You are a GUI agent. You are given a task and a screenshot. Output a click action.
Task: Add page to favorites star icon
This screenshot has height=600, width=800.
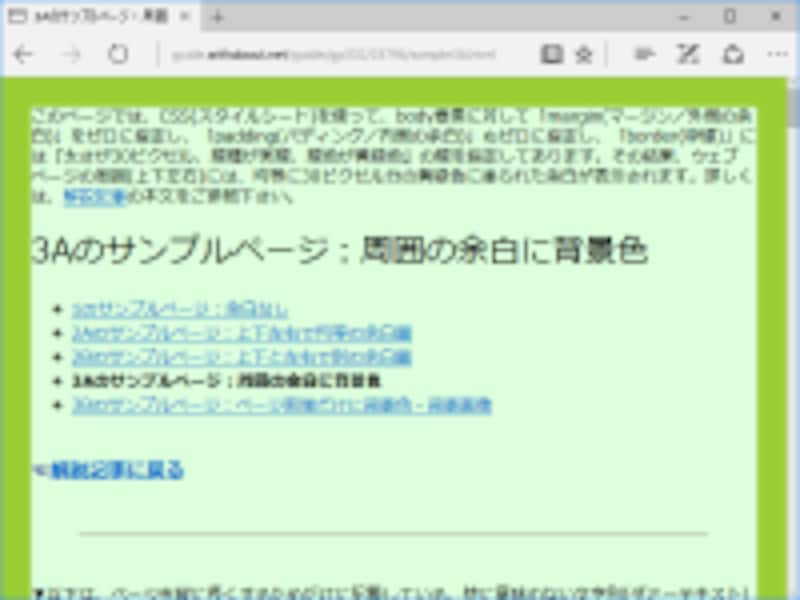tap(584, 54)
